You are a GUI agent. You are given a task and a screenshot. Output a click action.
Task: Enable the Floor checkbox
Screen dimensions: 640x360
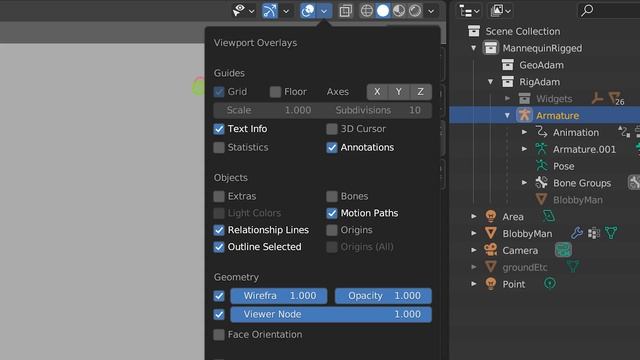pyautogui.click(x=275, y=91)
